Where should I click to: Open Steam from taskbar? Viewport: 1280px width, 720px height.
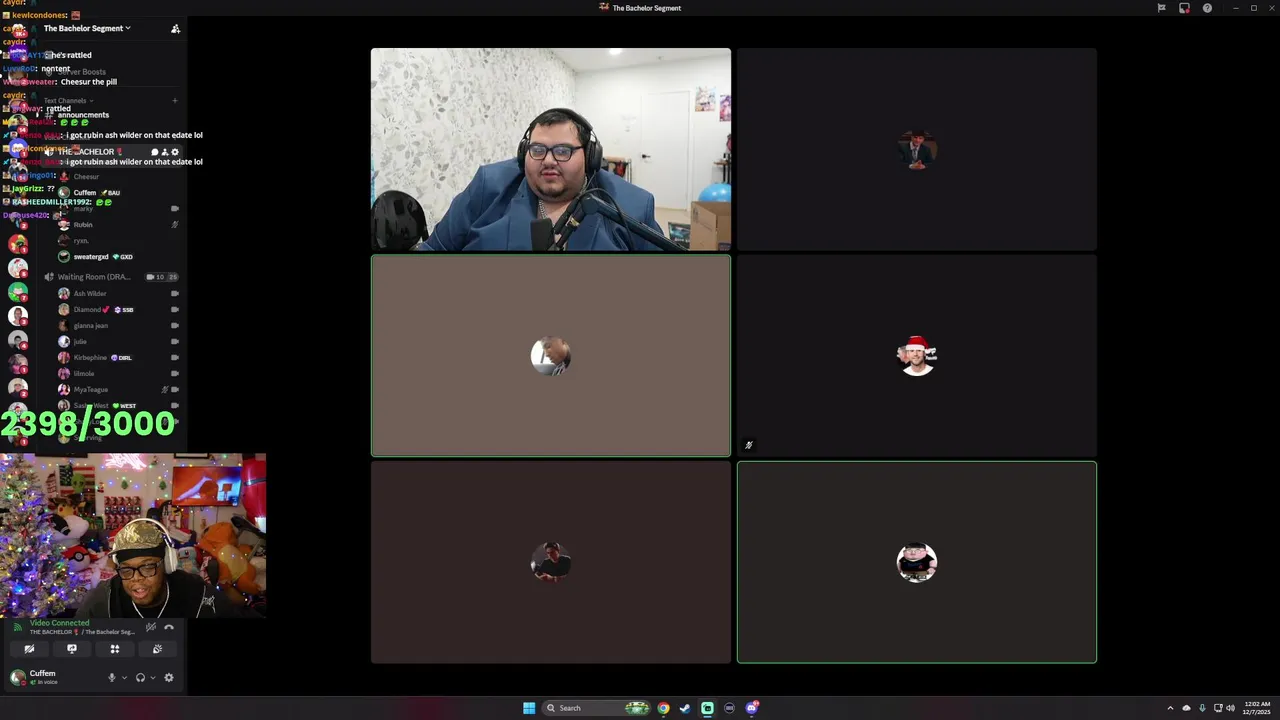[685, 708]
